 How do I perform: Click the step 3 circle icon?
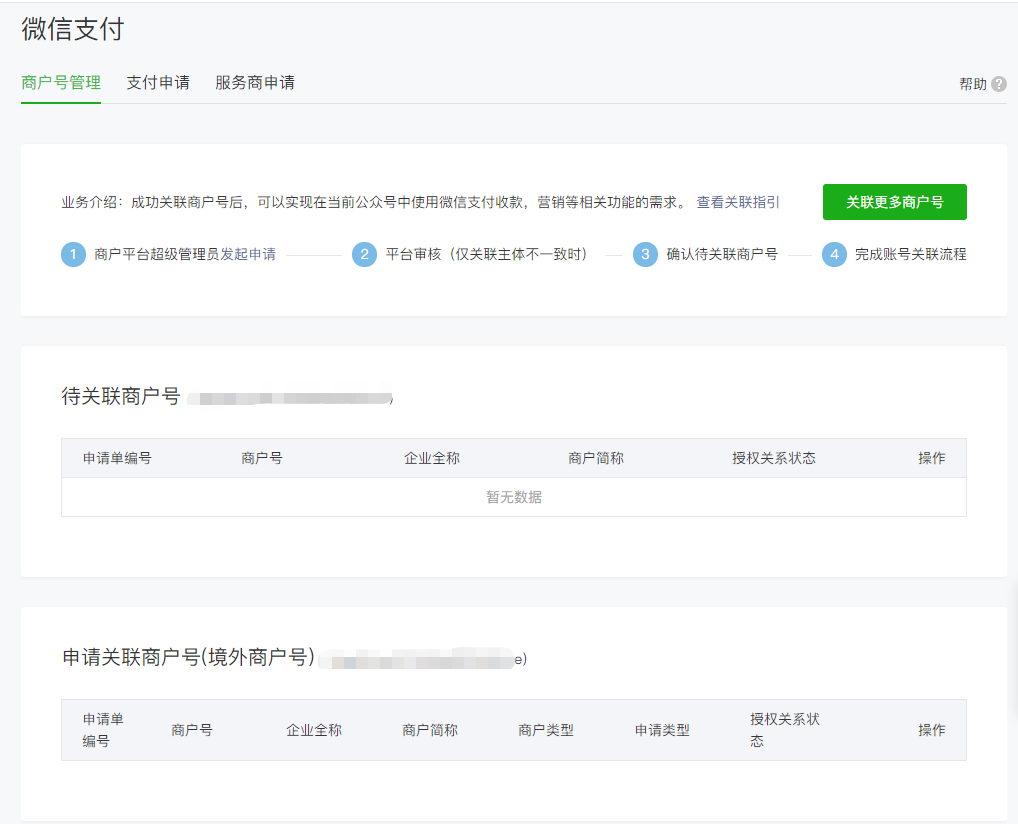(x=645, y=254)
